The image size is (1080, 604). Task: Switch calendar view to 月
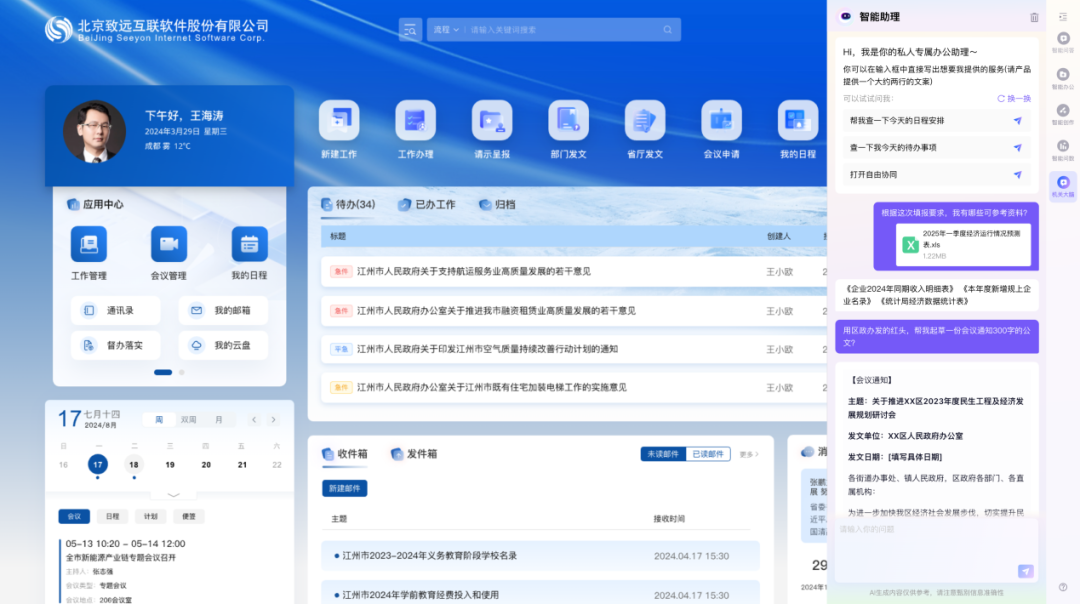tap(219, 419)
